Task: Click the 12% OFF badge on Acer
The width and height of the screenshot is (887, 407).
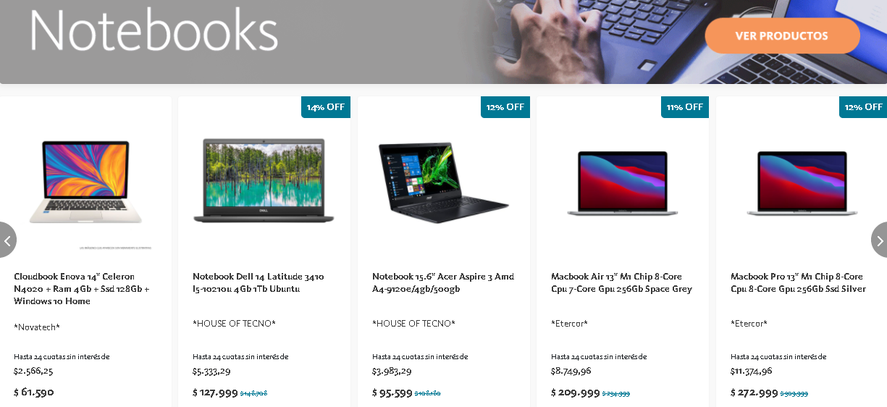Action: pyautogui.click(x=505, y=107)
